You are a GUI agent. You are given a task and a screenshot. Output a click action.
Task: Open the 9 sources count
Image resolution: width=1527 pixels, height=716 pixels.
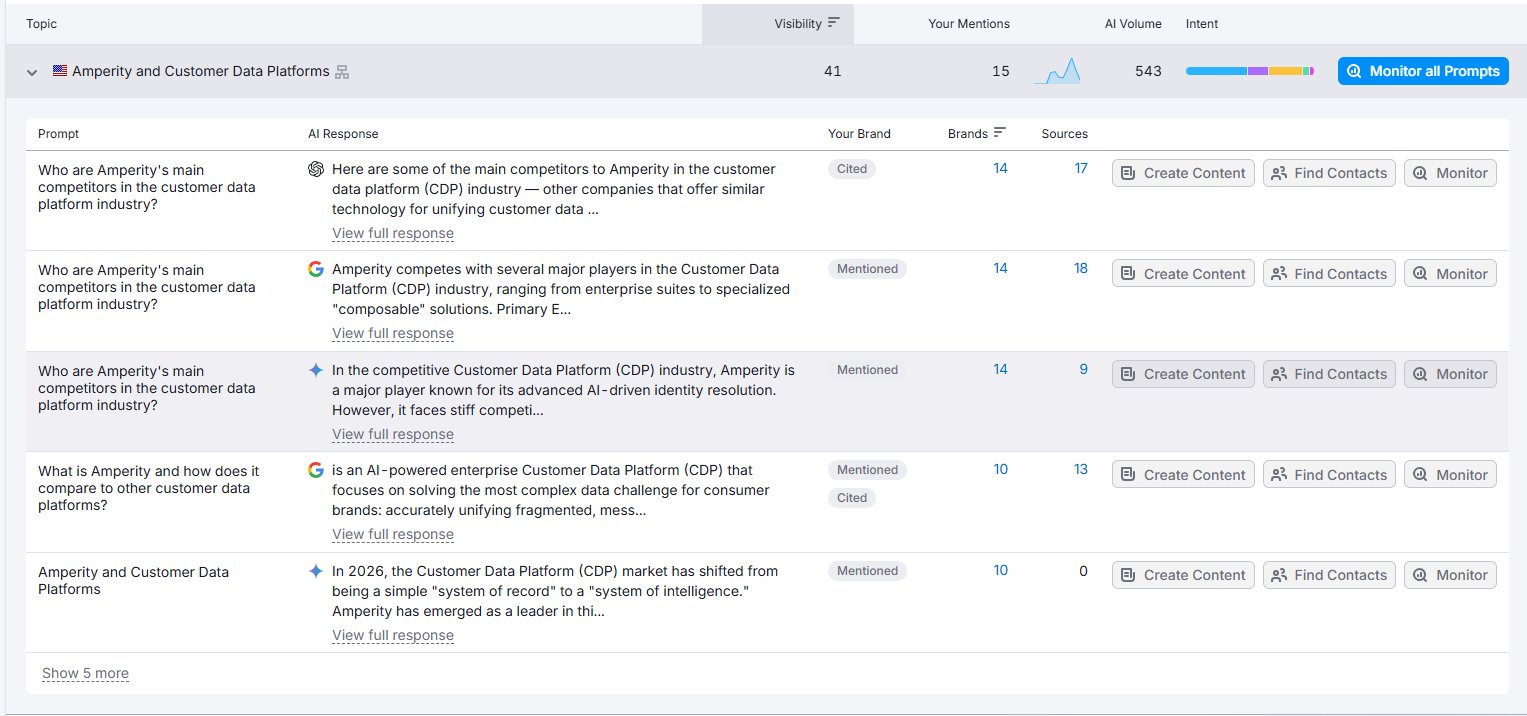click(x=1083, y=369)
